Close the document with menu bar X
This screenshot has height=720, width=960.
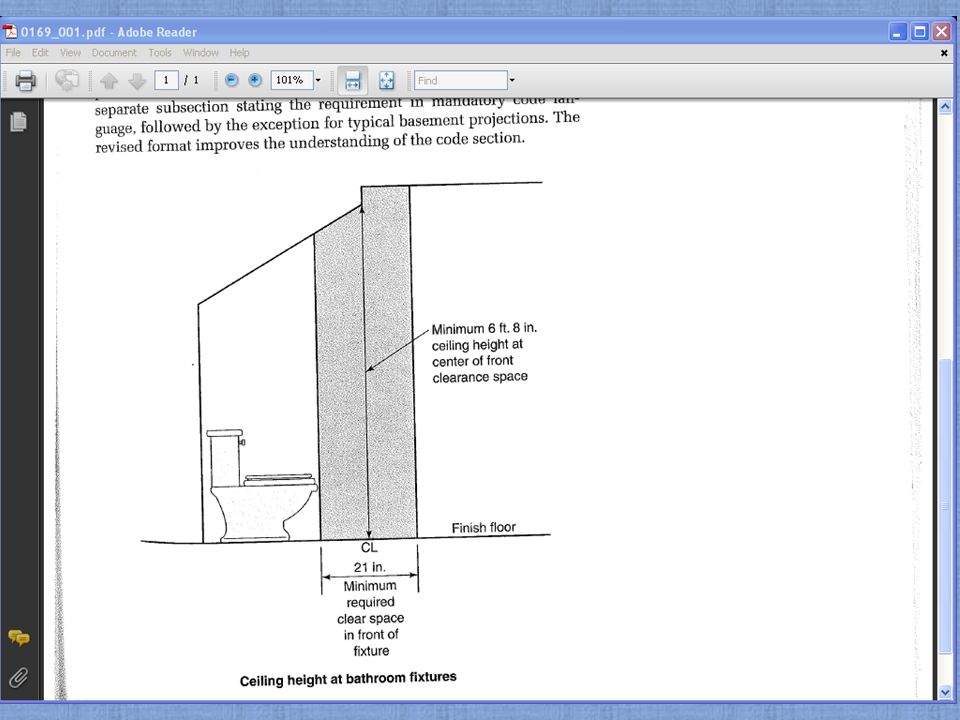coord(944,53)
